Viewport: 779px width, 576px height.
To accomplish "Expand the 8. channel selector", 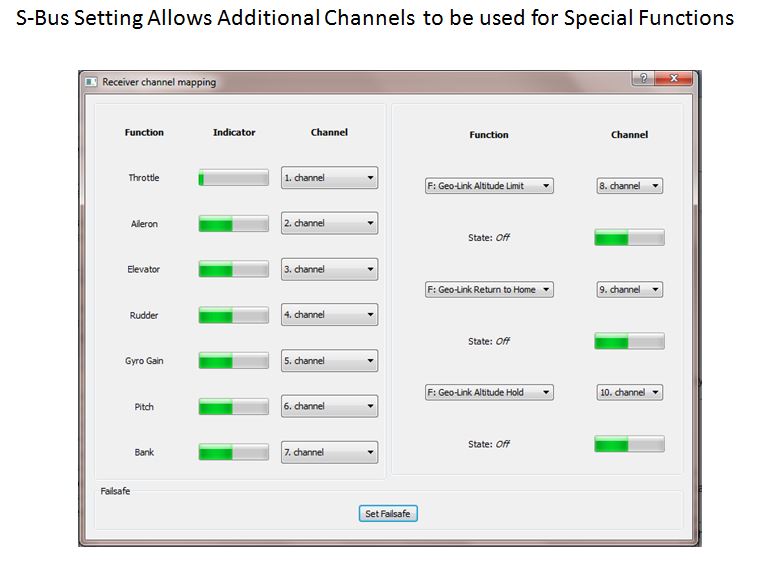I will pyautogui.click(x=630, y=186).
